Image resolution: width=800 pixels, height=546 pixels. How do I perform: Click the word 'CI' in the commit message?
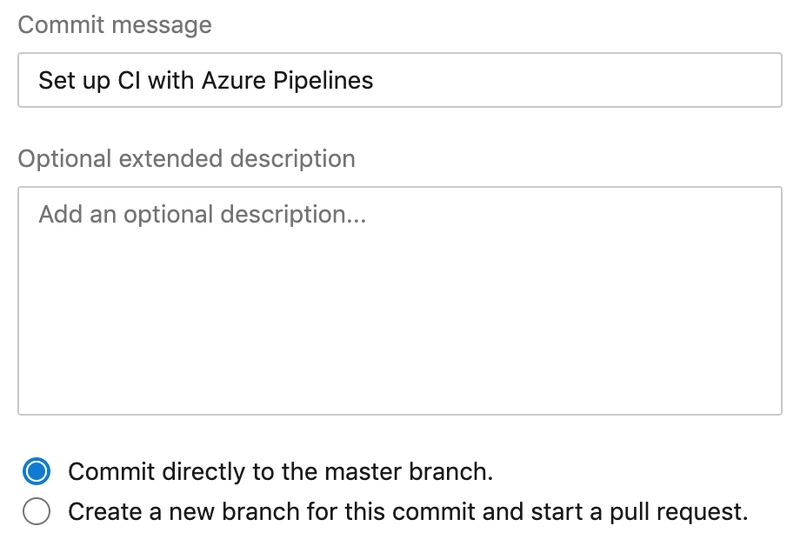coord(131,80)
